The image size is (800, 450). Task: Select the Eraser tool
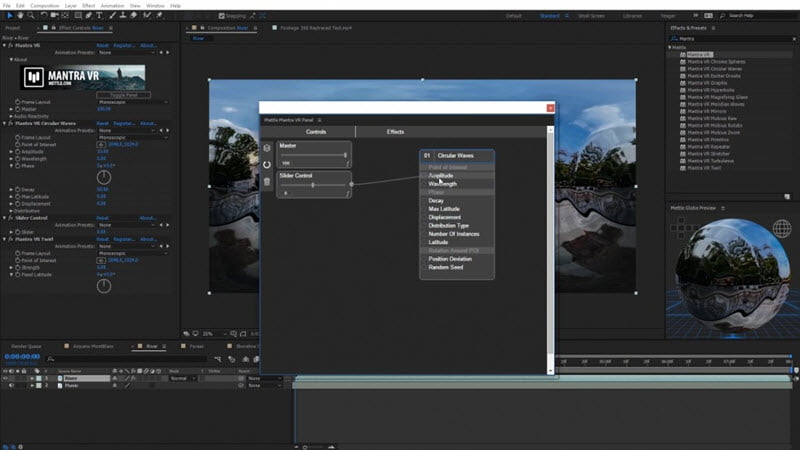tap(133, 16)
